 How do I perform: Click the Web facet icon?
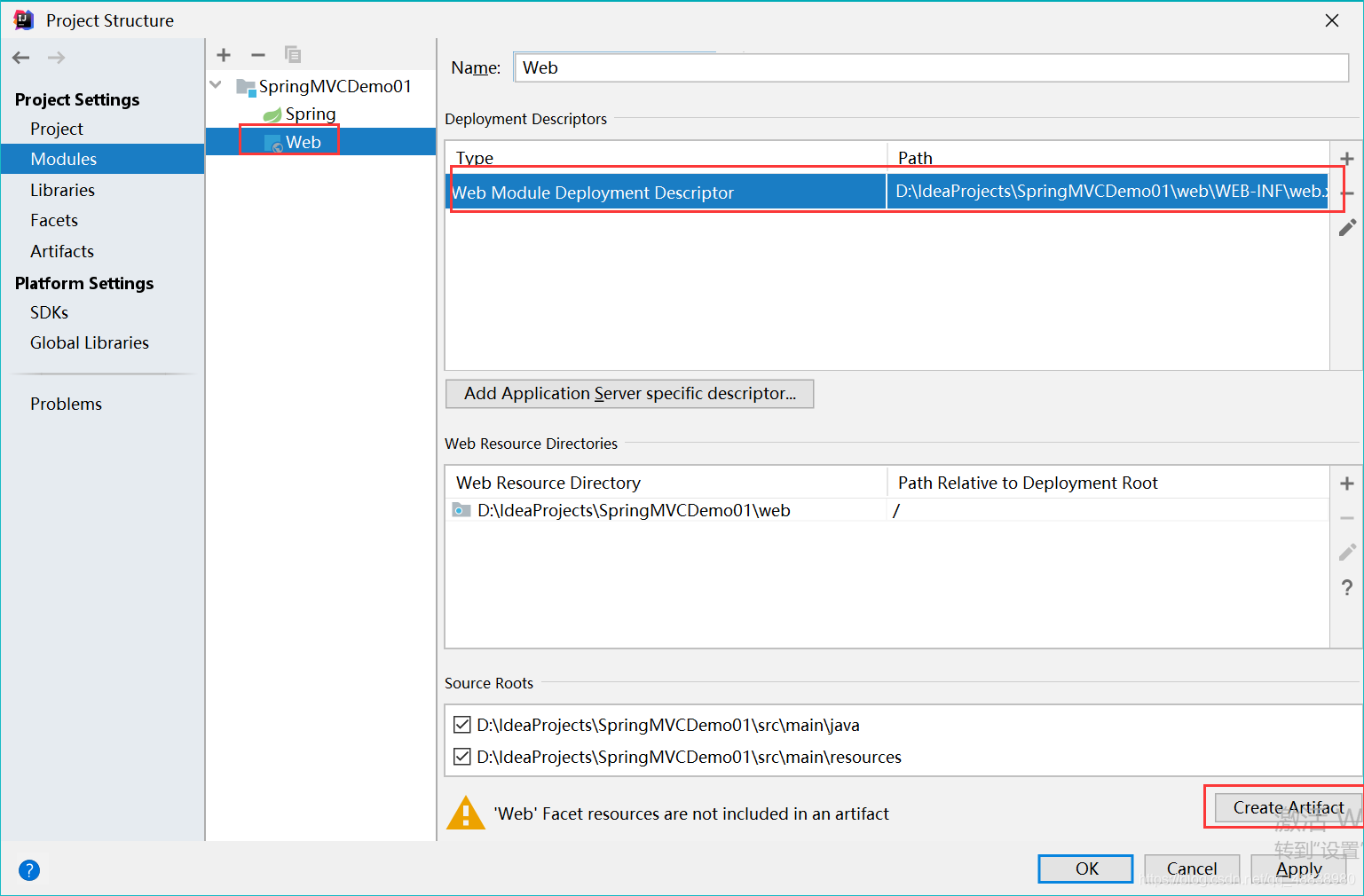coord(273,143)
